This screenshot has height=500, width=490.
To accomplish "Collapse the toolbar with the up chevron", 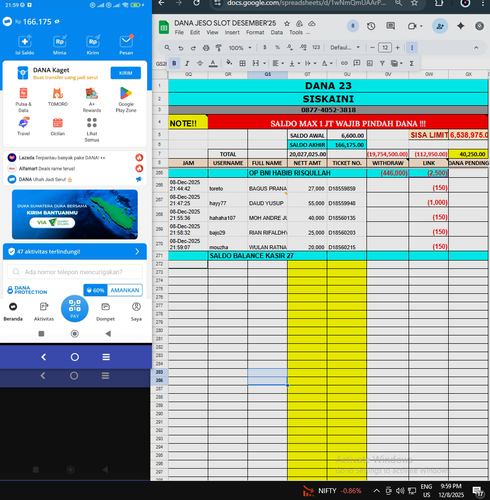I will click(476, 48).
